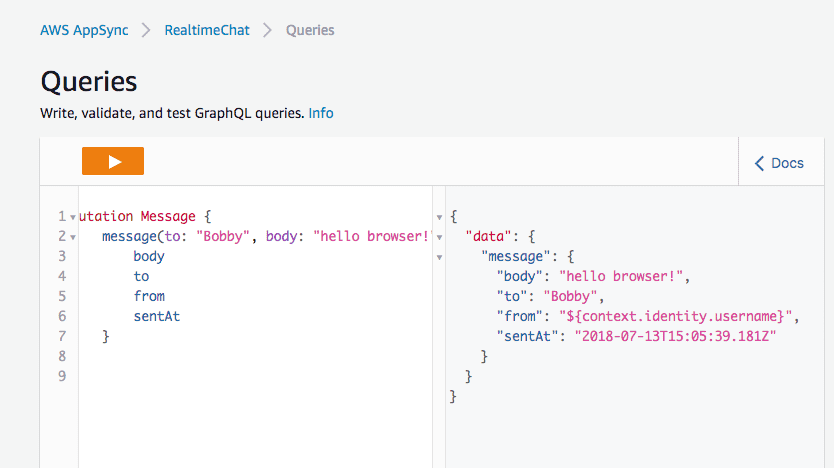Screen dimensions: 834x468
Task: Fold the "message" object in the results
Action: tap(440, 257)
